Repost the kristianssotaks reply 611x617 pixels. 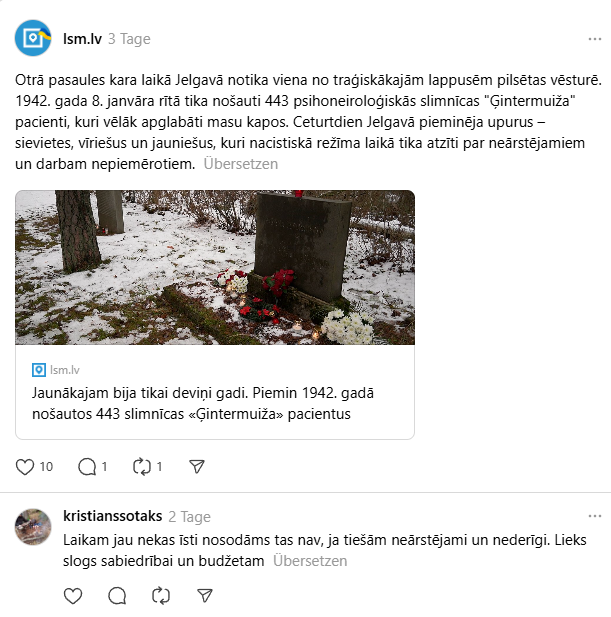(161, 595)
